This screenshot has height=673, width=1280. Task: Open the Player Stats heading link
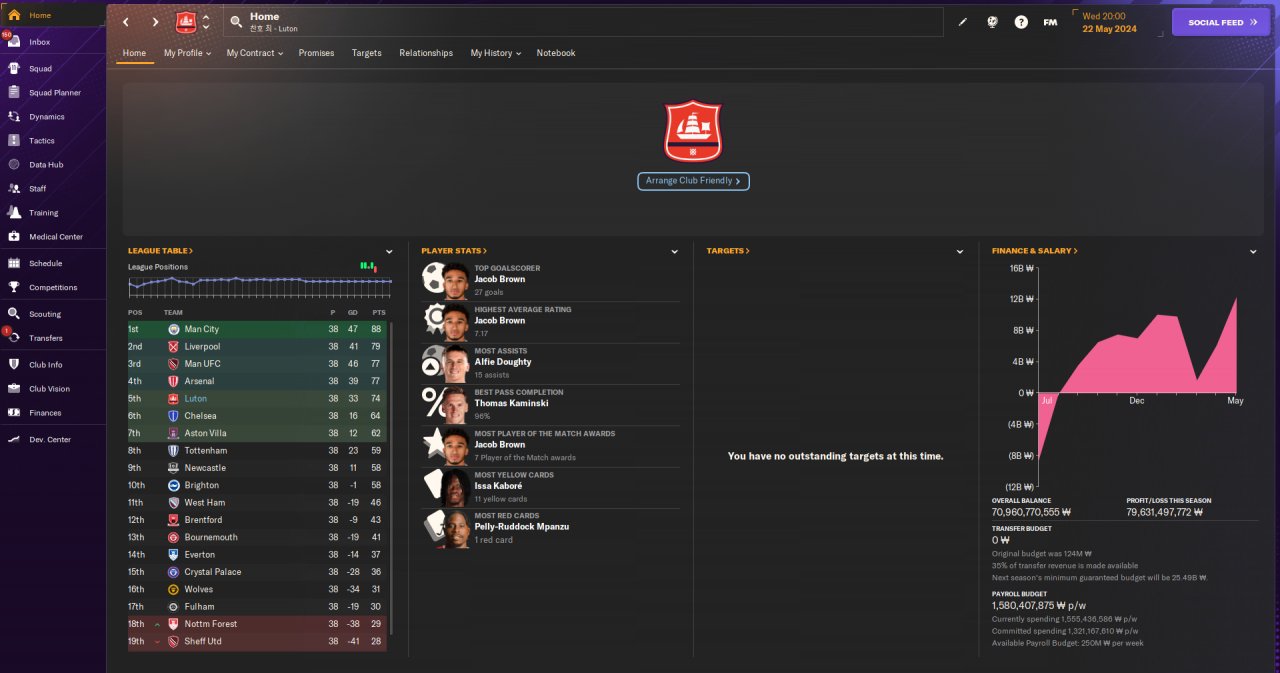point(454,251)
